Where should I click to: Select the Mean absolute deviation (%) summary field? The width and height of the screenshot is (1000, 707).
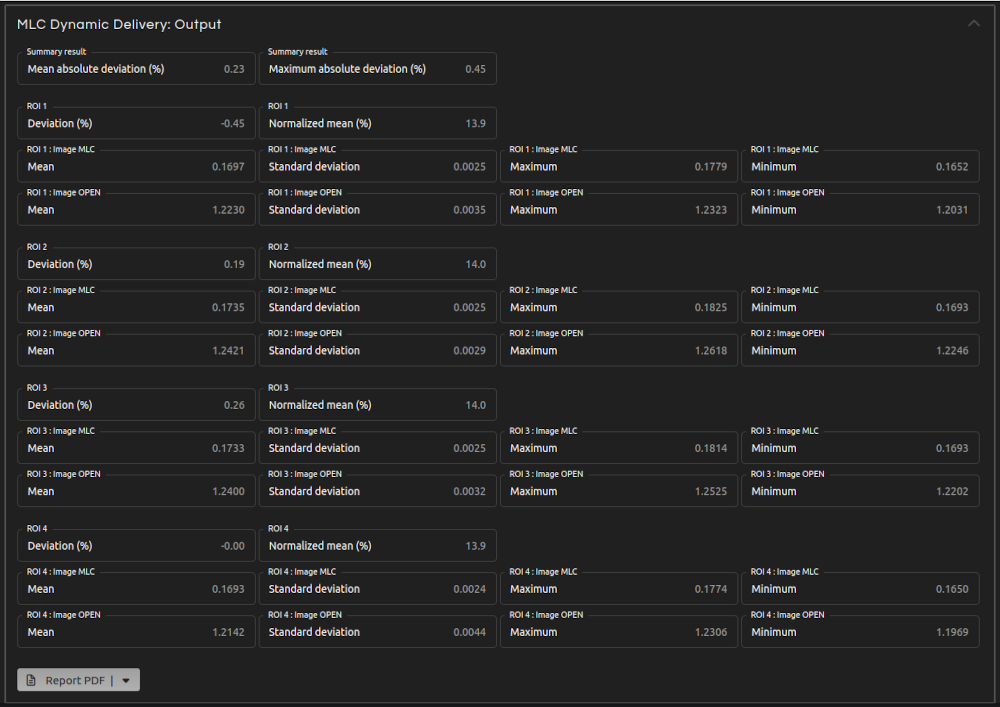[x=136, y=69]
